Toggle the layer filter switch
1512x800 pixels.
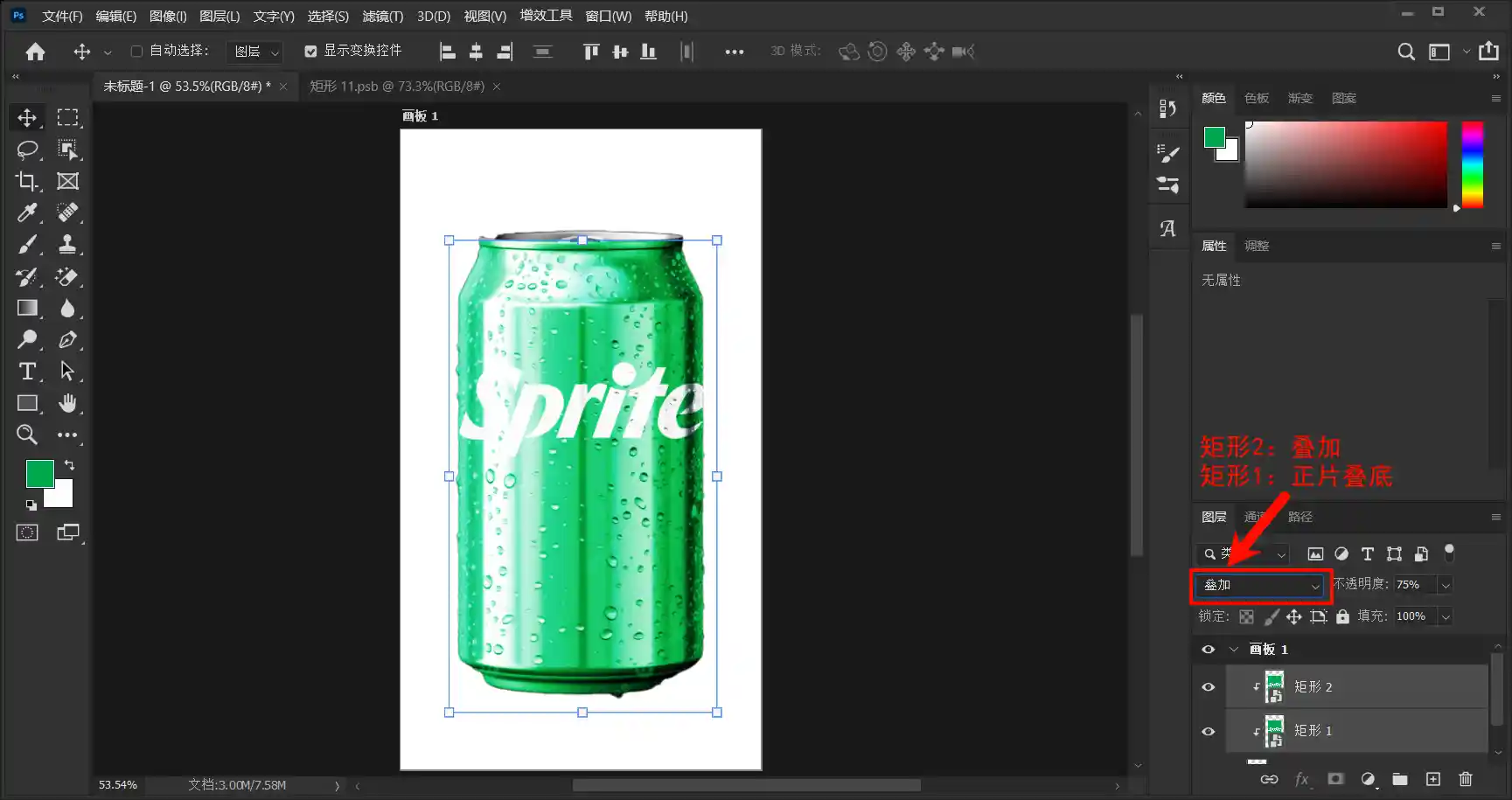[x=1449, y=553]
